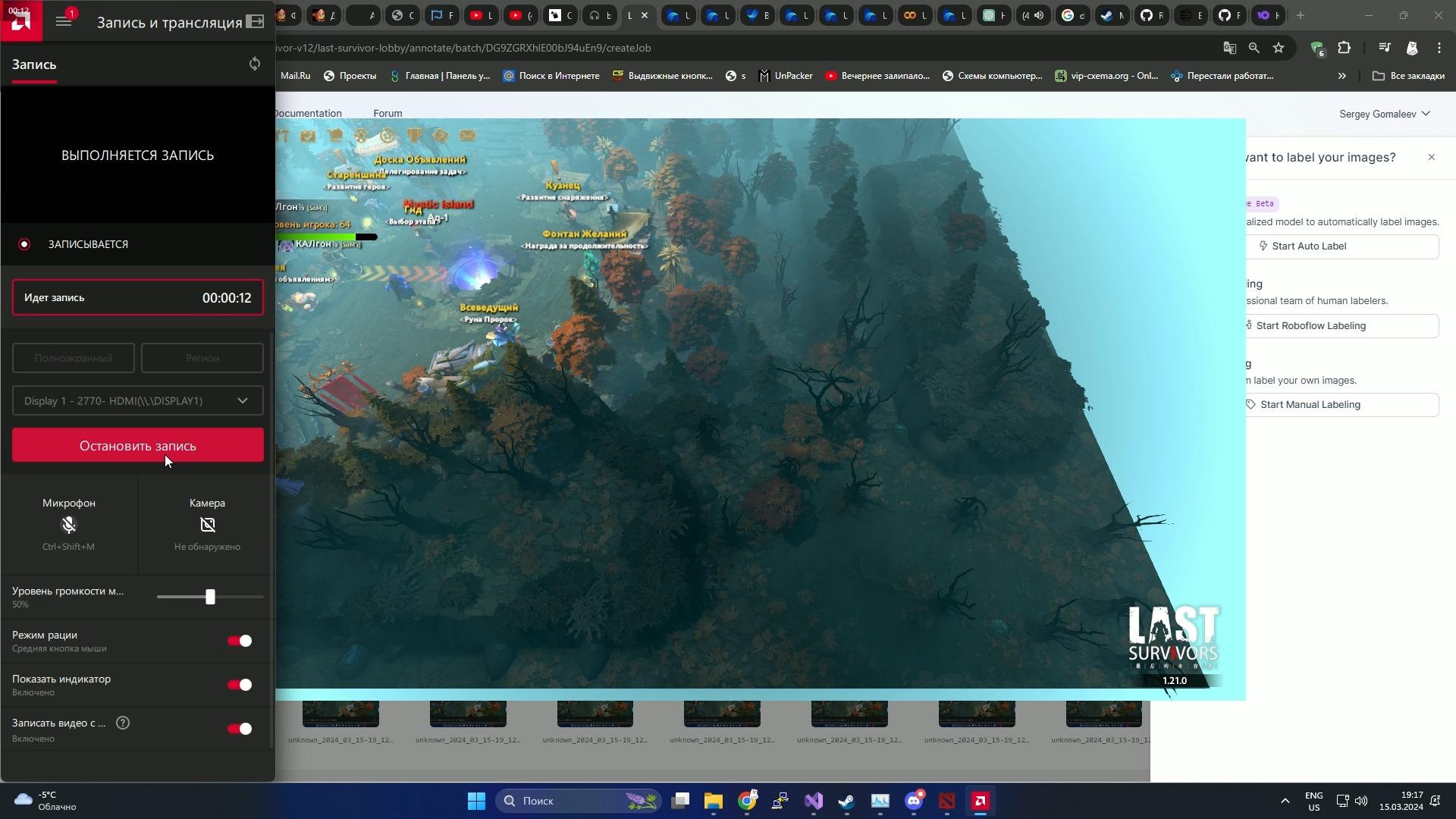
Task: Click taskbar Поиск search box
Action: (x=579, y=801)
